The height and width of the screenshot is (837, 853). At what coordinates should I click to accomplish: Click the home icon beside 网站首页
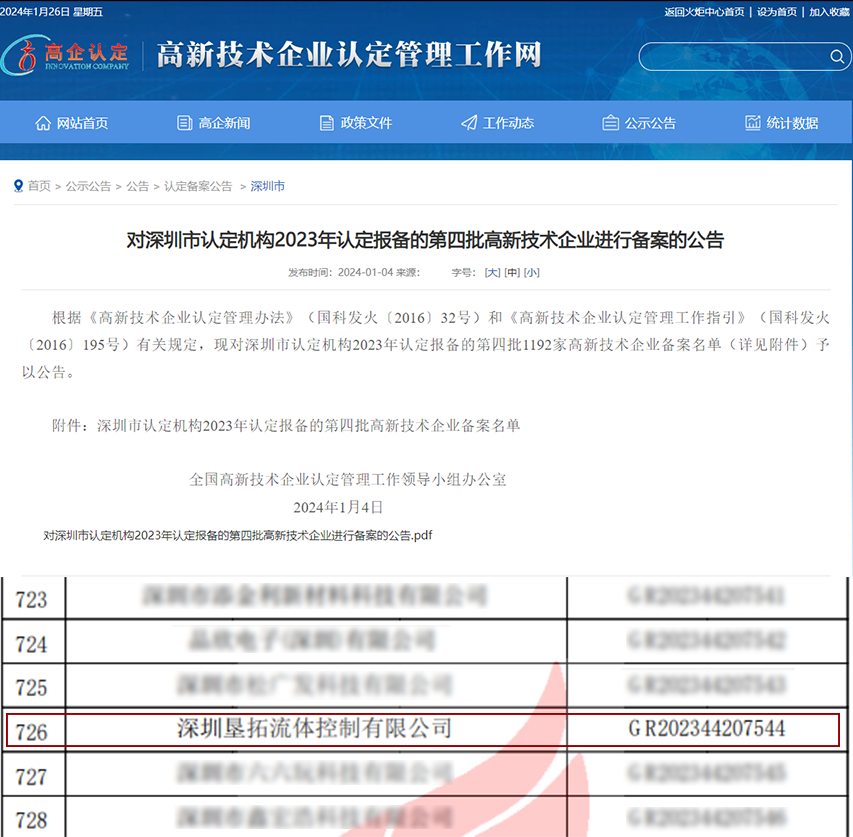point(43,123)
